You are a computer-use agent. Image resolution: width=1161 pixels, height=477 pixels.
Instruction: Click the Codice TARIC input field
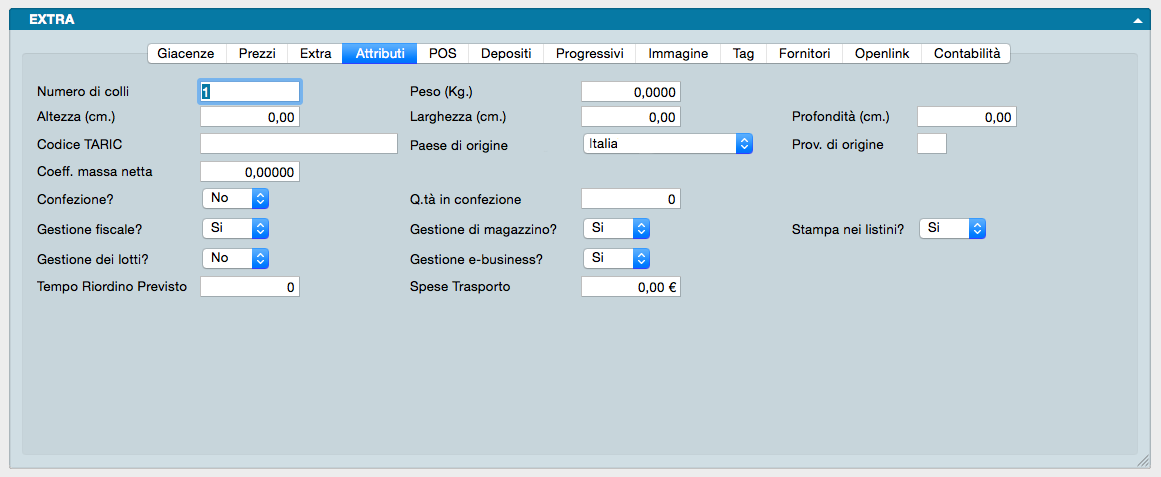coord(299,144)
